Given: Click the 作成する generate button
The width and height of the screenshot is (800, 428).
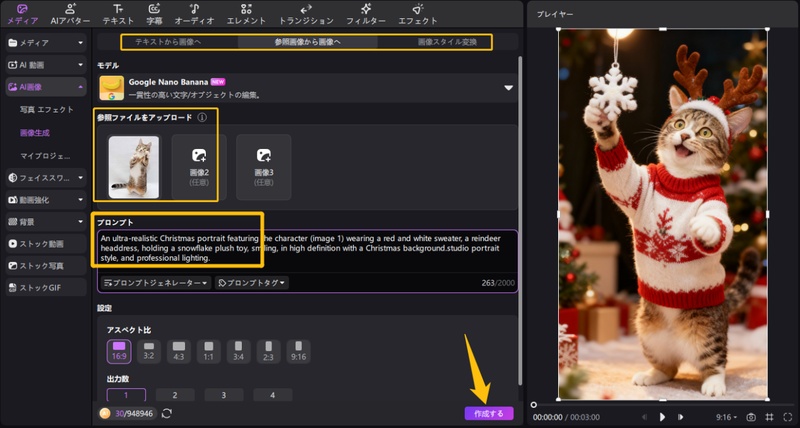Looking at the screenshot, I should click(x=489, y=413).
